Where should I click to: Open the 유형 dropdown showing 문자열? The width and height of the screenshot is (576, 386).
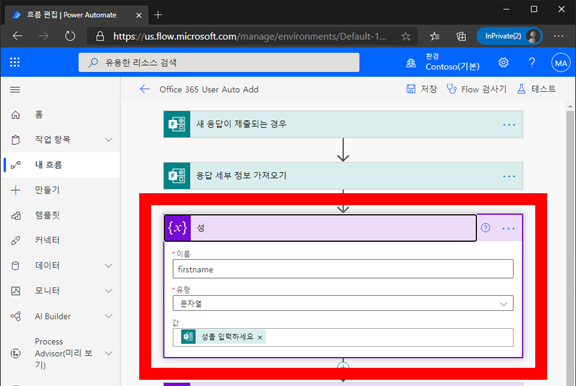click(343, 303)
